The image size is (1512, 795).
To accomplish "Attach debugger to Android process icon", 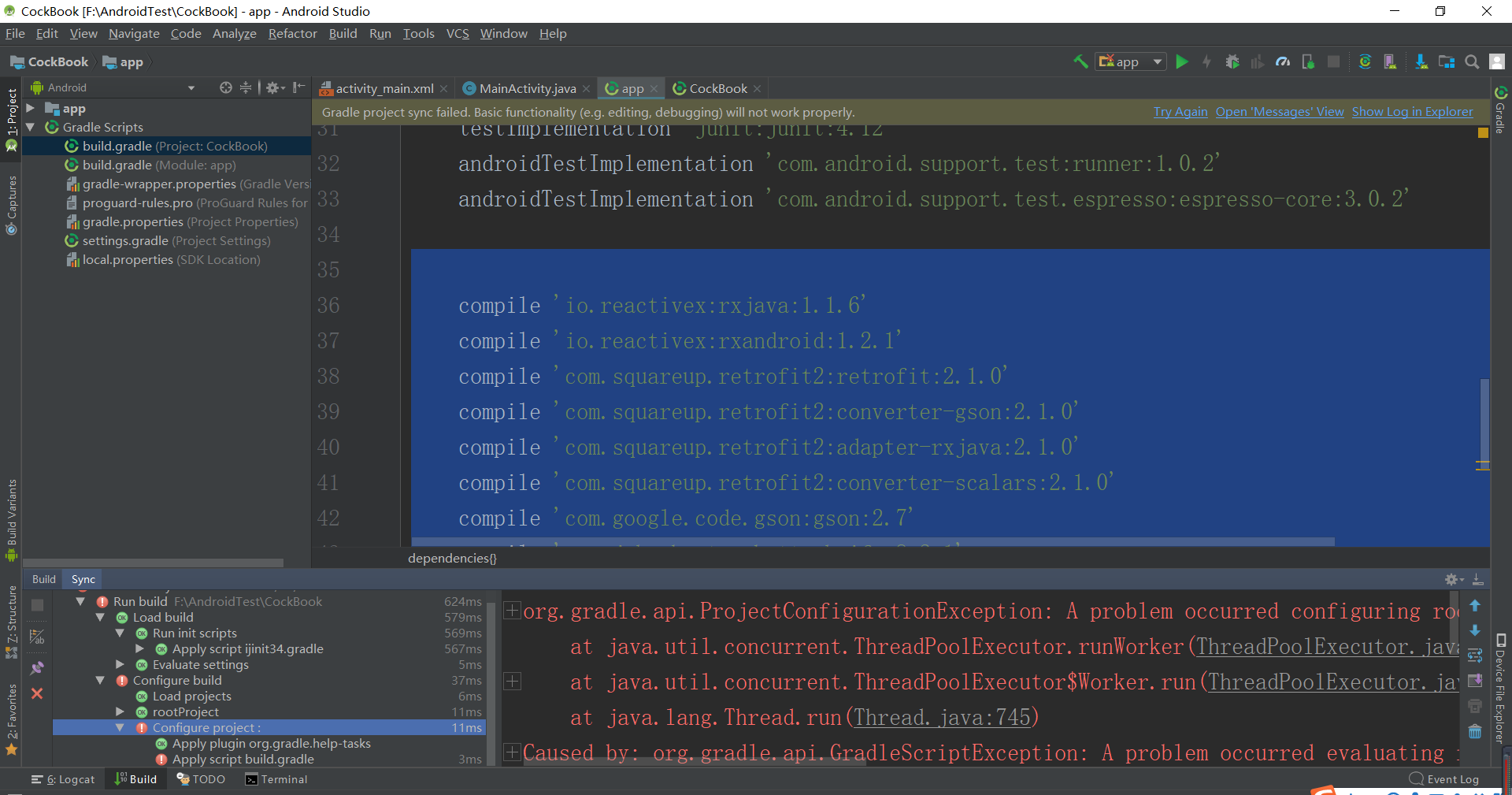I will pos(1308,61).
